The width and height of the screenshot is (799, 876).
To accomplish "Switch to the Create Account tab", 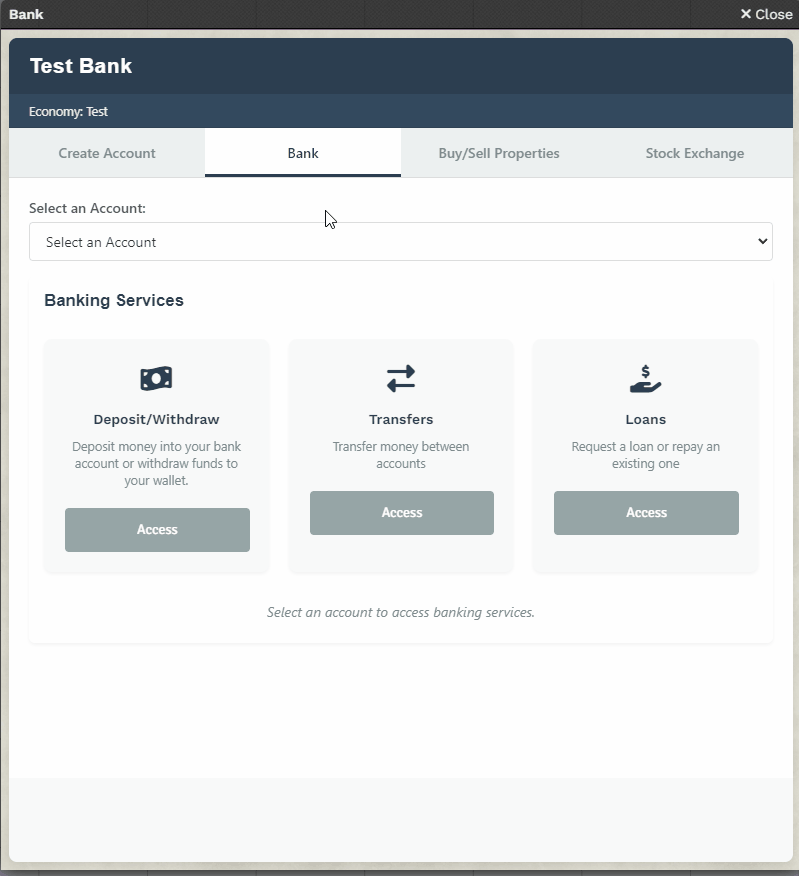I will (x=107, y=153).
